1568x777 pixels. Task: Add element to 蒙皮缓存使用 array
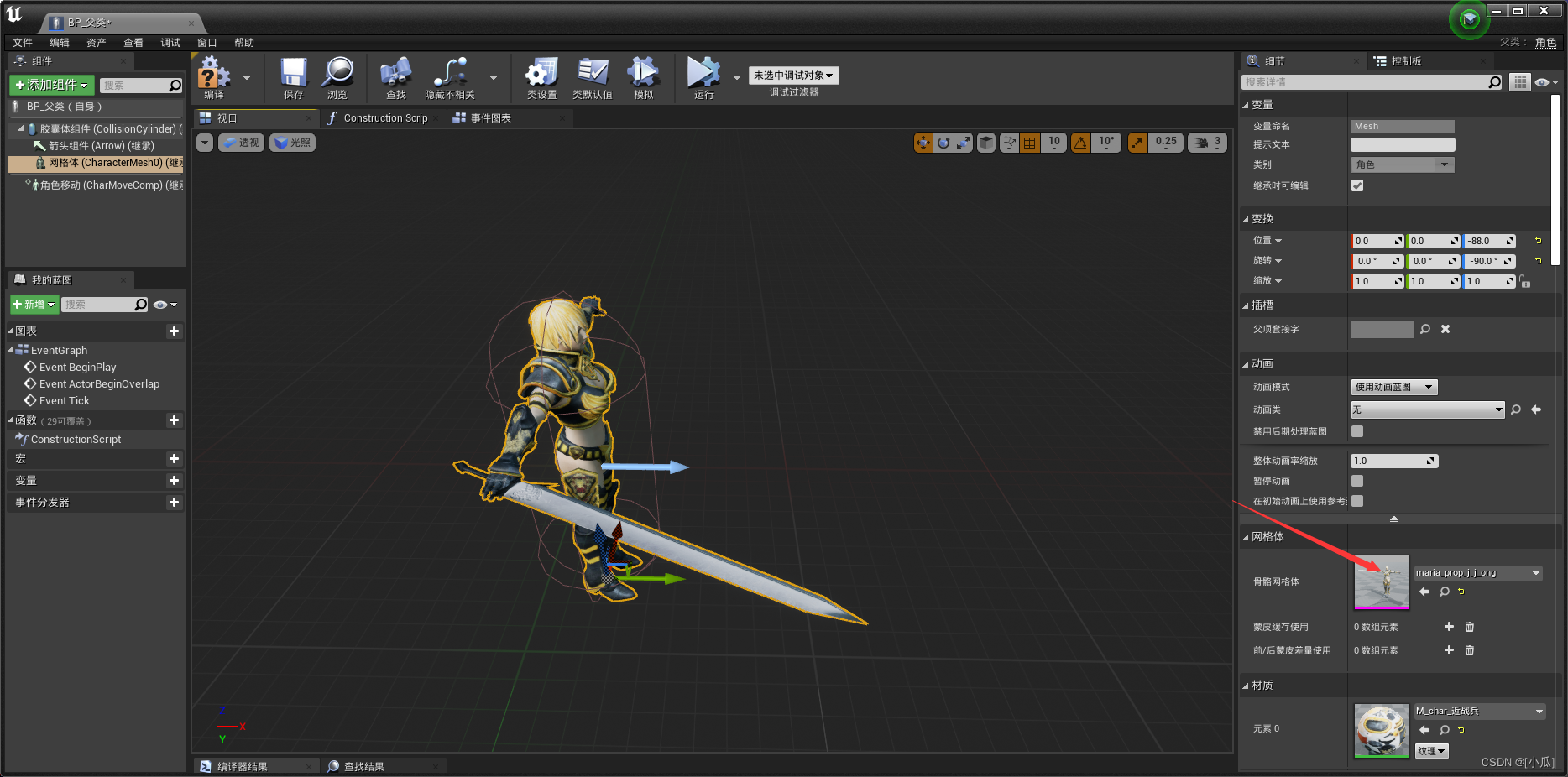[1449, 627]
